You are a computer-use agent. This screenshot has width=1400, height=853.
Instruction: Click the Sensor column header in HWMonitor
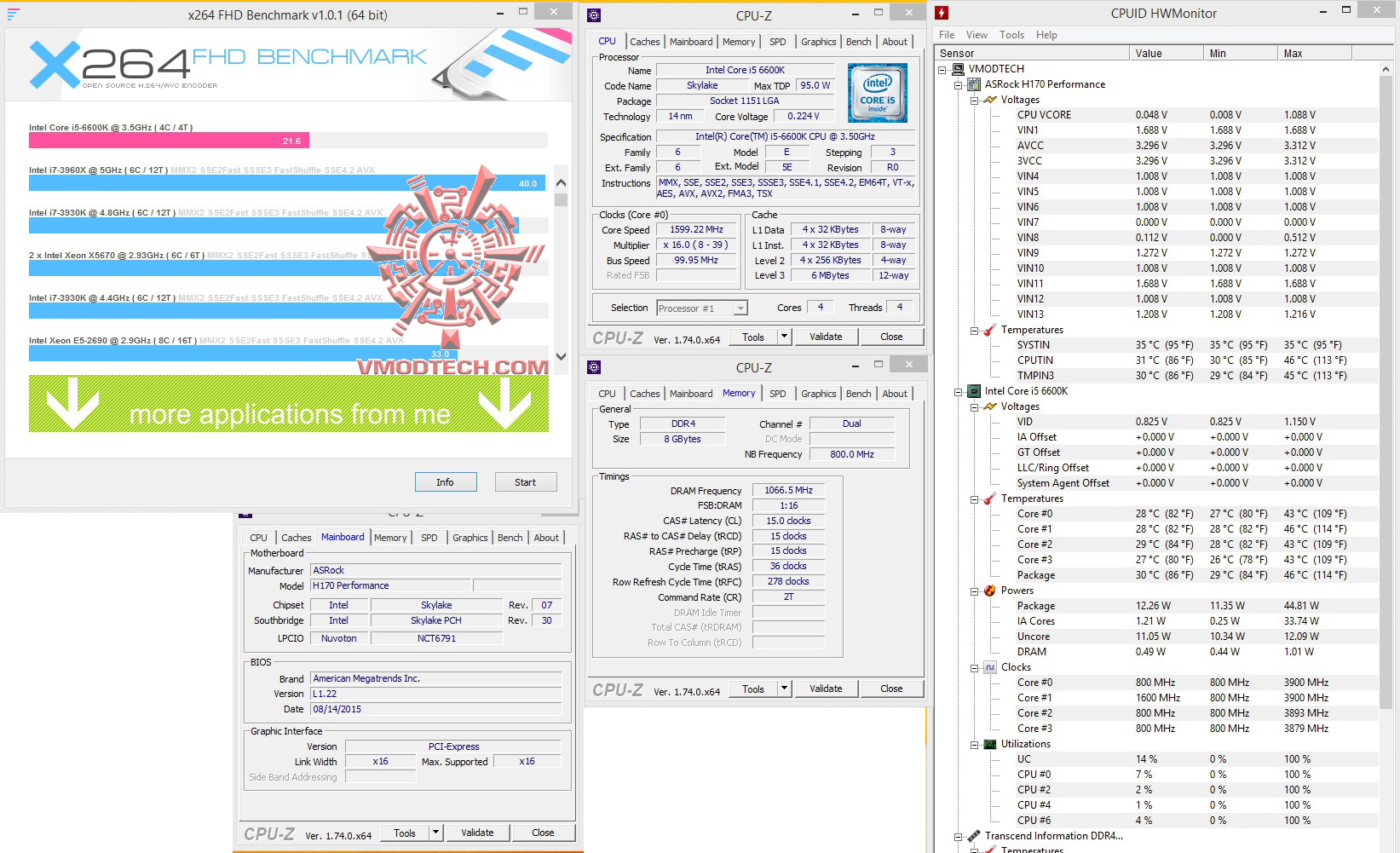pos(1032,53)
